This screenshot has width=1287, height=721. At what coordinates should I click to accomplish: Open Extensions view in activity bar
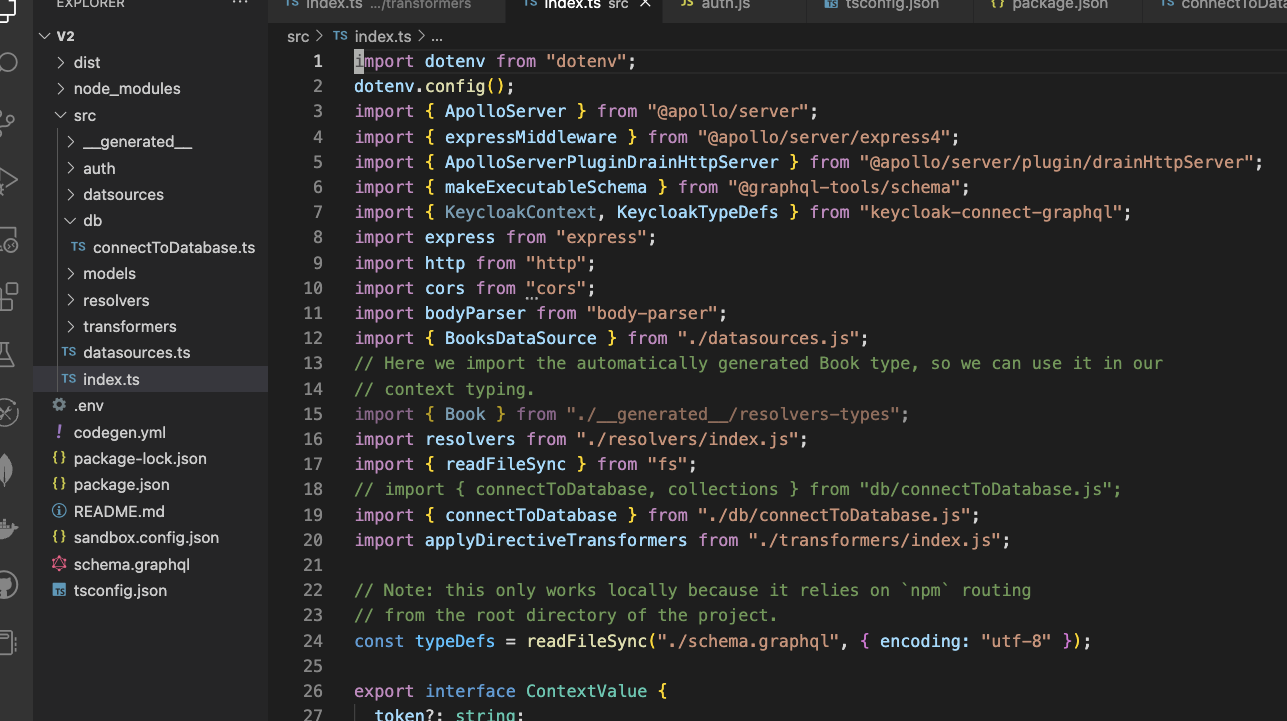pyautogui.click(x=7, y=297)
